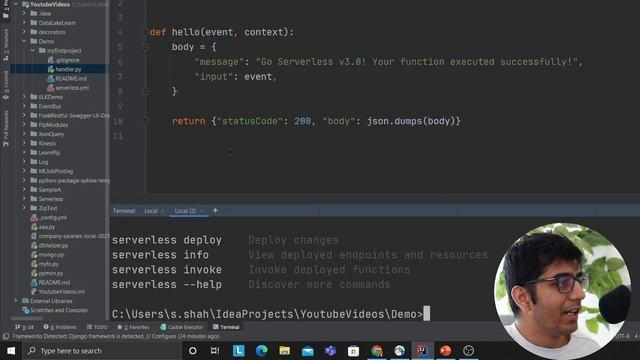Click the status bar tool-window toggle icon

tap(6, 336)
